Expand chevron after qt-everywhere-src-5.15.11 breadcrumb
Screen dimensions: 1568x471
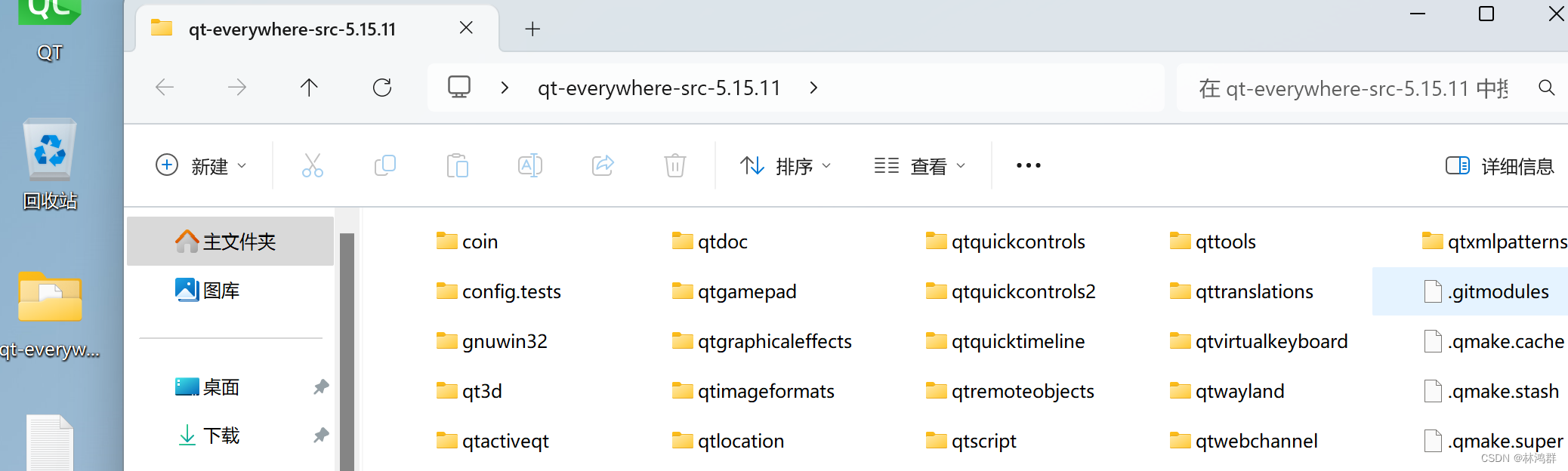pyautogui.click(x=813, y=88)
